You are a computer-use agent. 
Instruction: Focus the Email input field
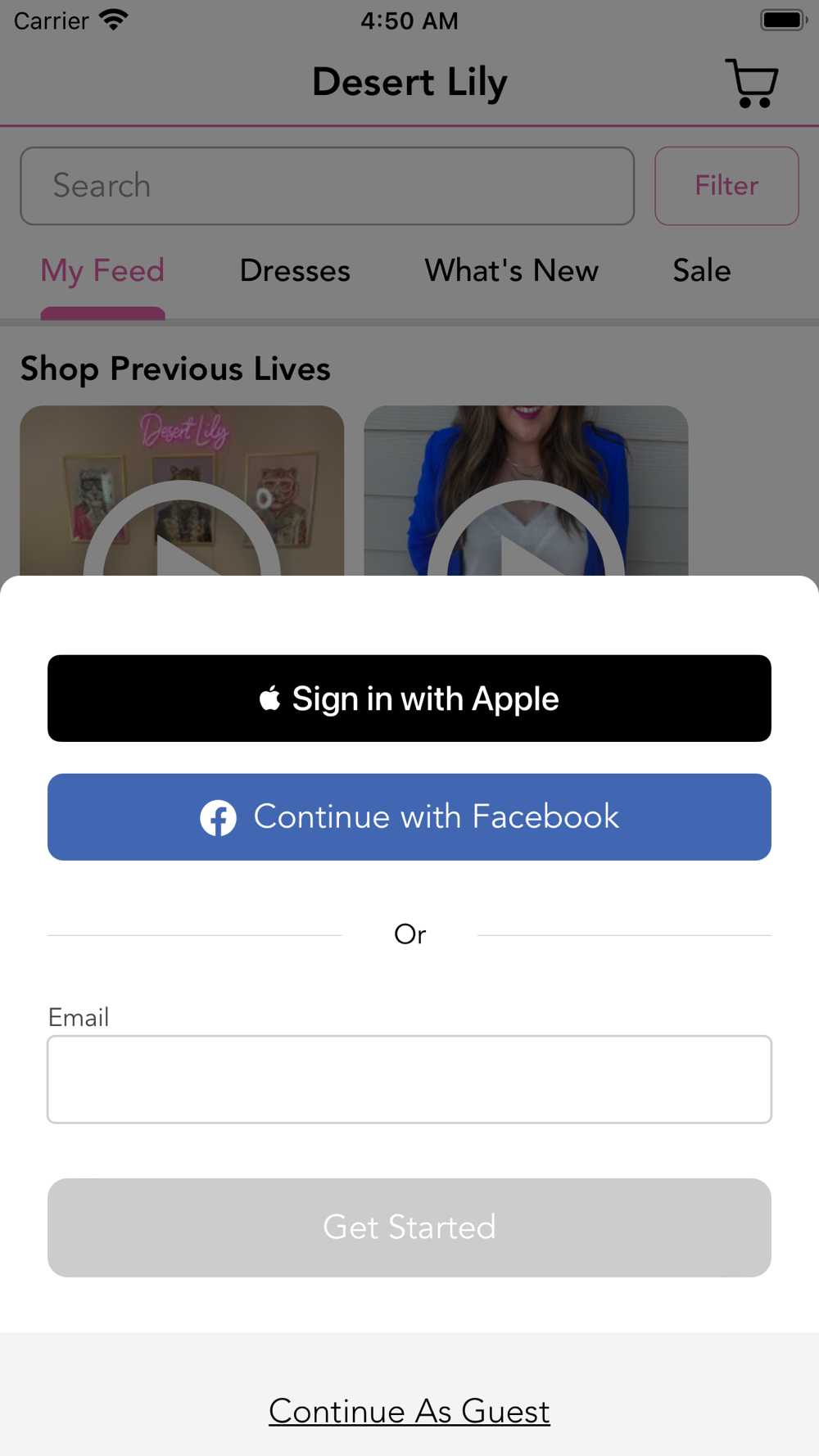(409, 1079)
